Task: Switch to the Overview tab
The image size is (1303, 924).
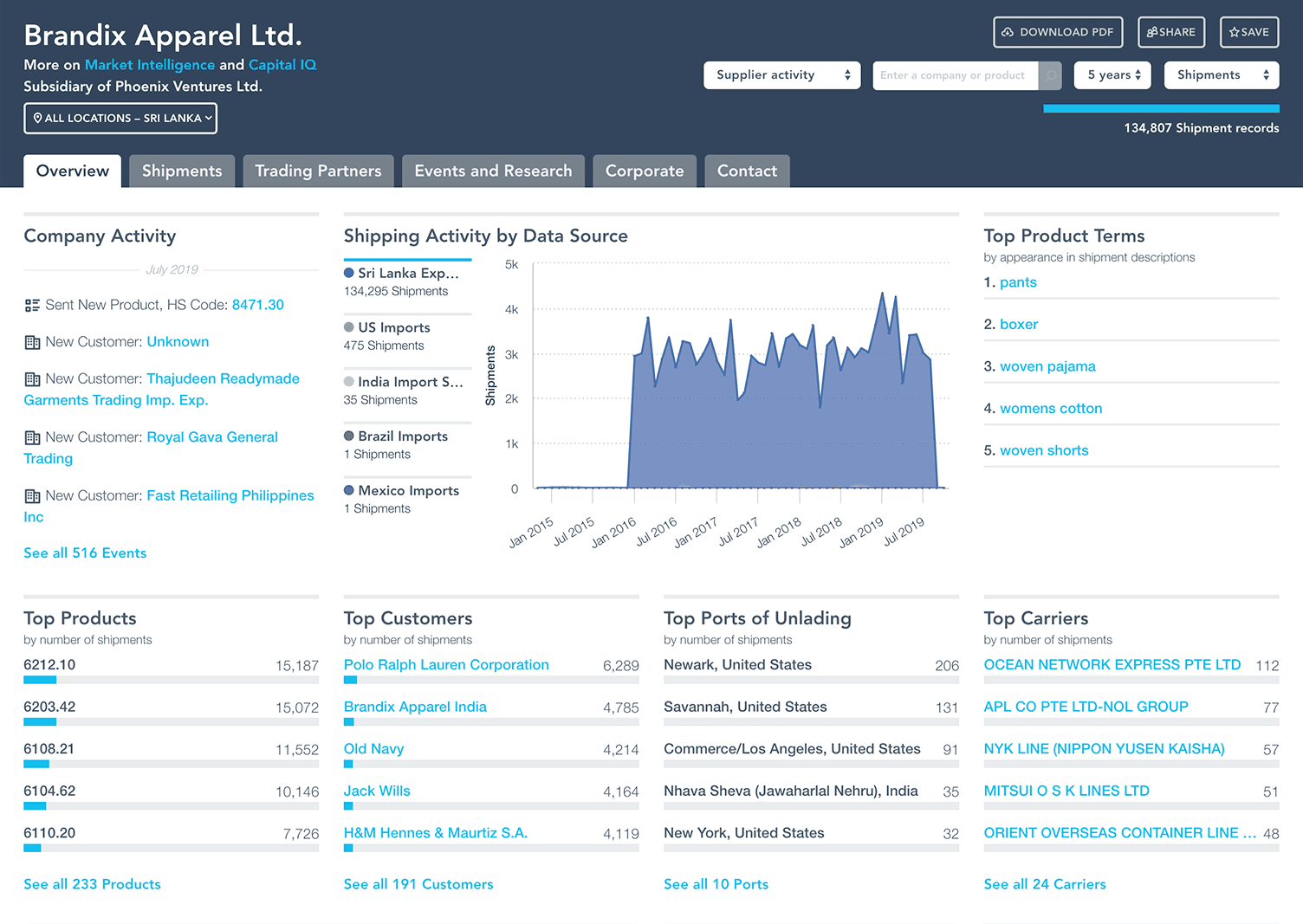Action: click(73, 171)
